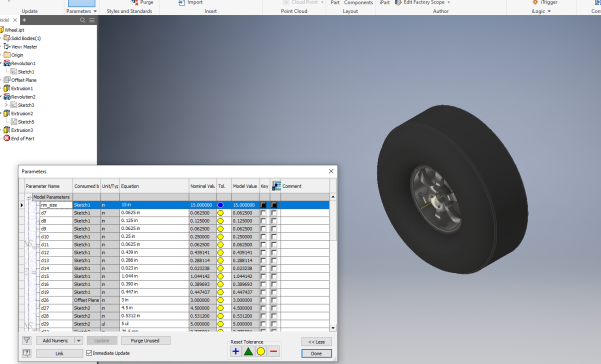The height and width of the screenshot is (364, 601).
Task: Toggle export checkbox for parameter d7
Action: click(x=274, y=213)
